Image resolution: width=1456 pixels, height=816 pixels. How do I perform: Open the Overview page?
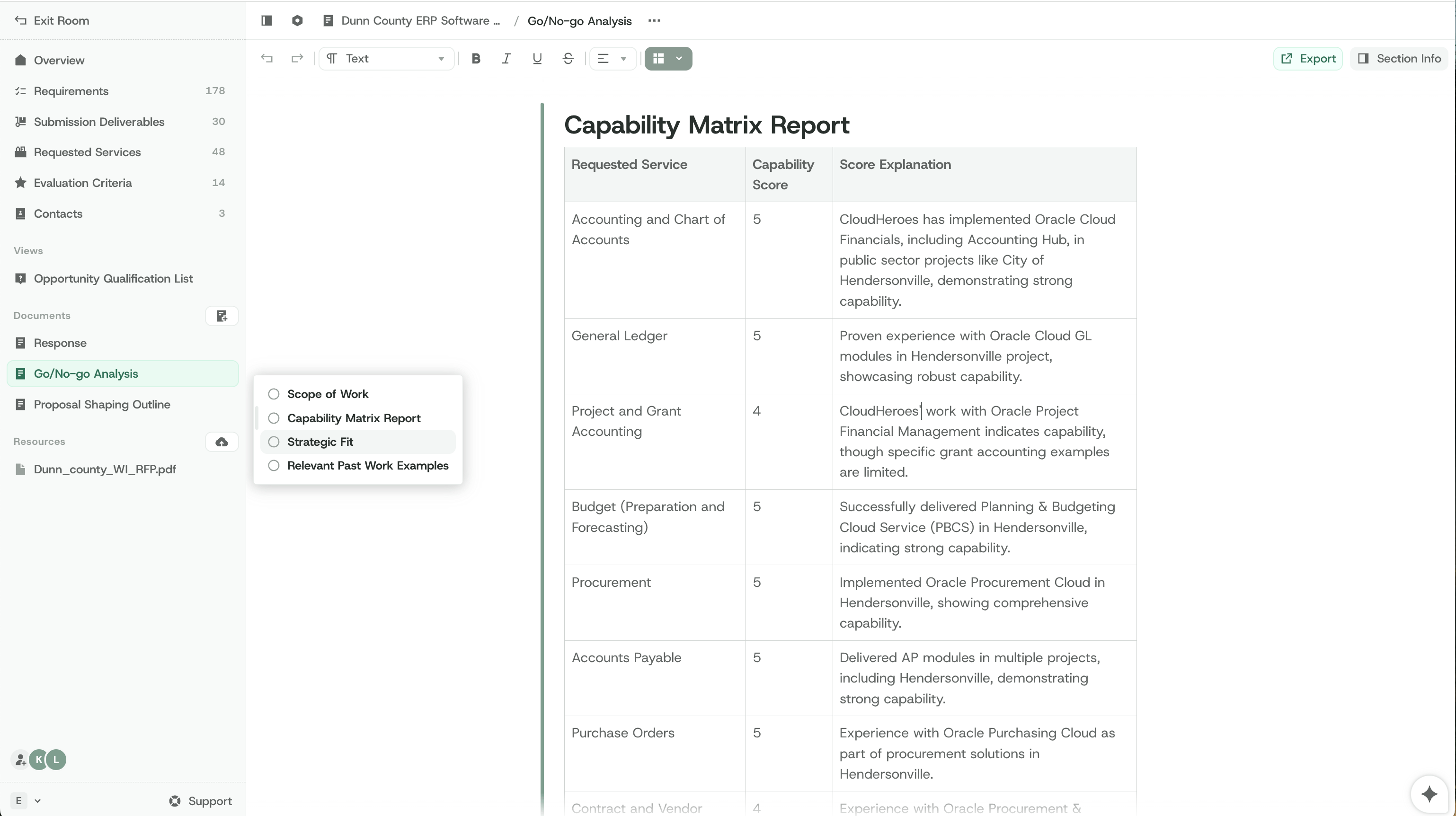click(x=123, y=61)
